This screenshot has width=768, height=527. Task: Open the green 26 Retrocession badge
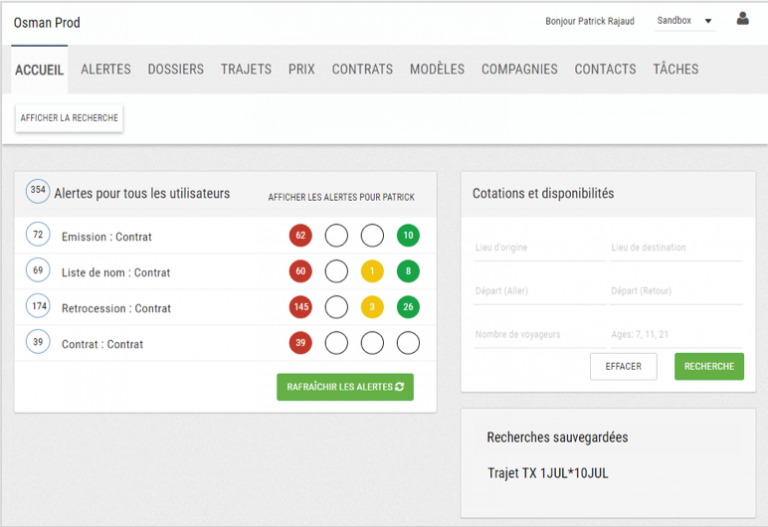[408, 307]
